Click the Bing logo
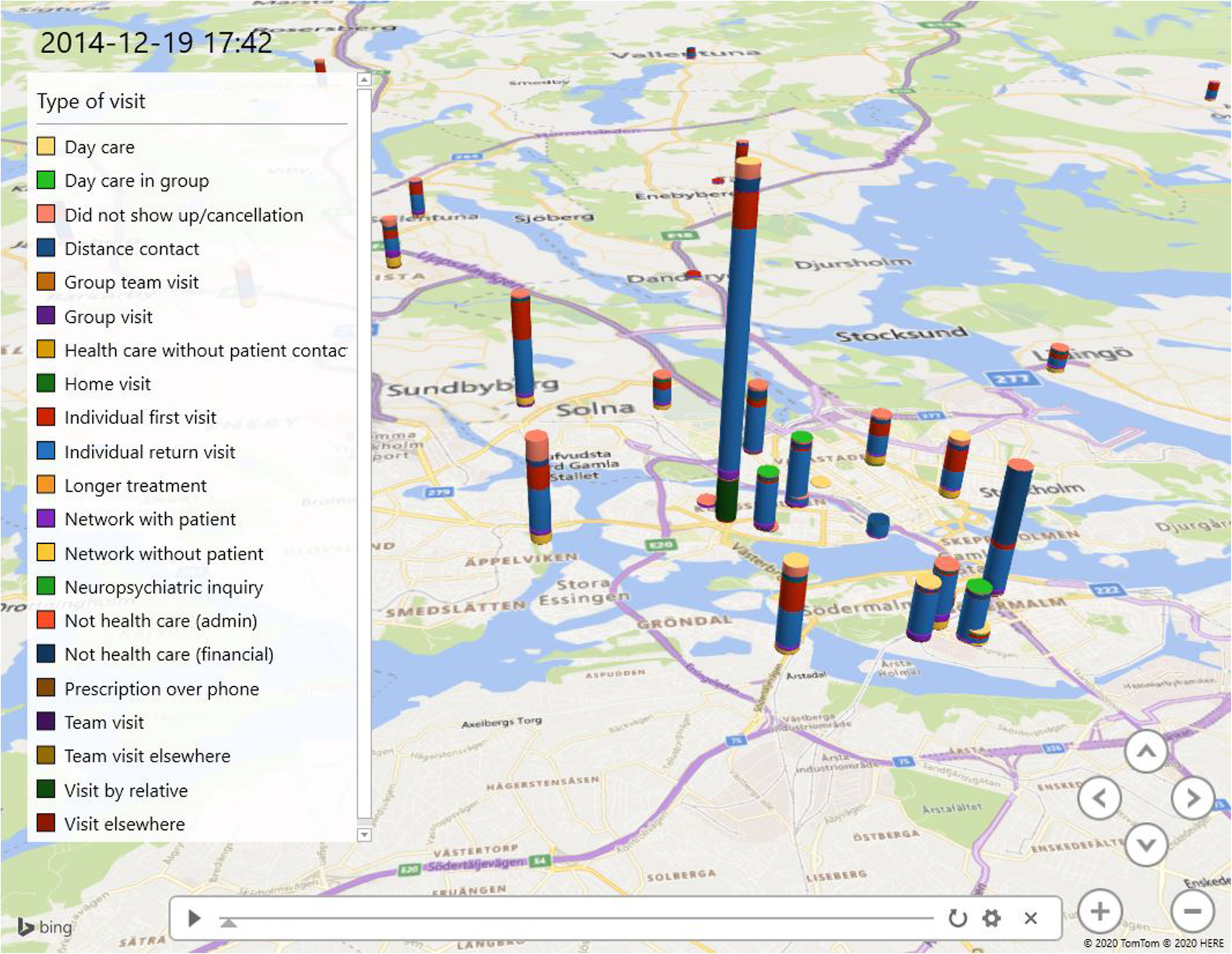The width and height of the screenshot is (1232, 954). 45,927
